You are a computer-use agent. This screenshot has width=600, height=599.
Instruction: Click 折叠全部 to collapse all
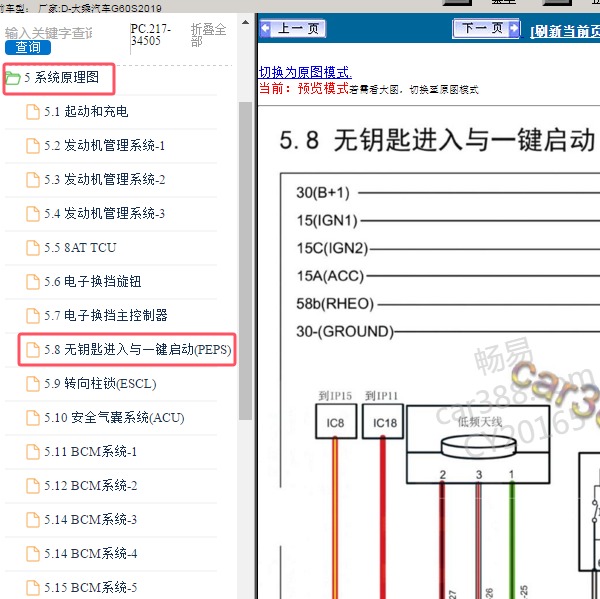208,35
